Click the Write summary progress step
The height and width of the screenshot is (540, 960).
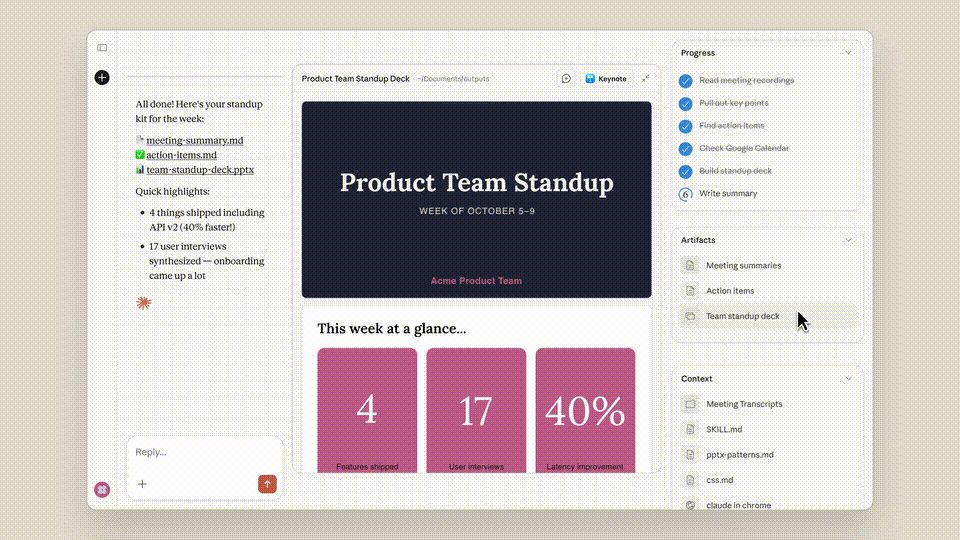tap(728, 194)
